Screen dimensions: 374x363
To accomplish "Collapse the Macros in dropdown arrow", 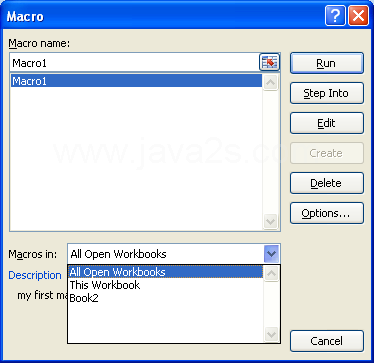I will [x=272, y=254].
